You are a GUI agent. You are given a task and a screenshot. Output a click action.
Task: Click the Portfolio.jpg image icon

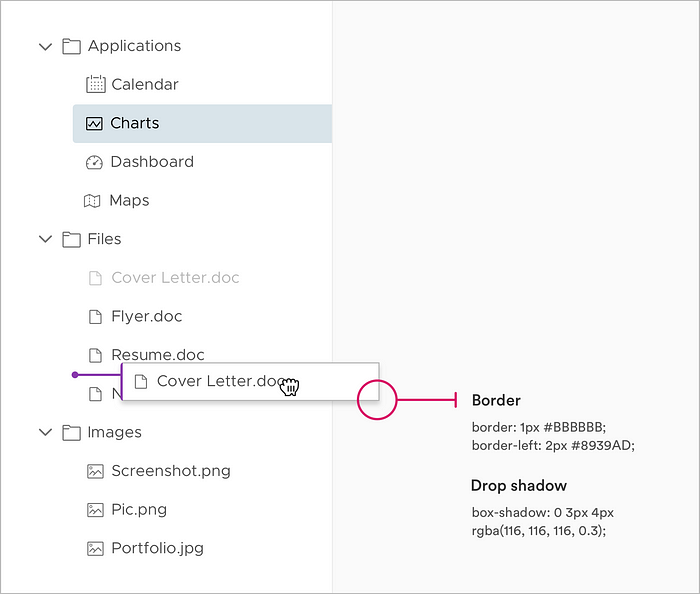[95, 548]
